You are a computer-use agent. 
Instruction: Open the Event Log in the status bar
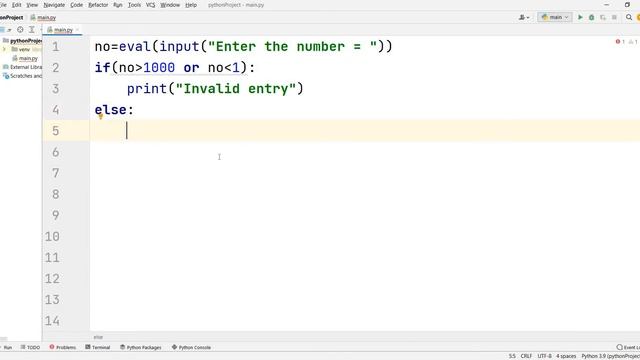(628, 347)
